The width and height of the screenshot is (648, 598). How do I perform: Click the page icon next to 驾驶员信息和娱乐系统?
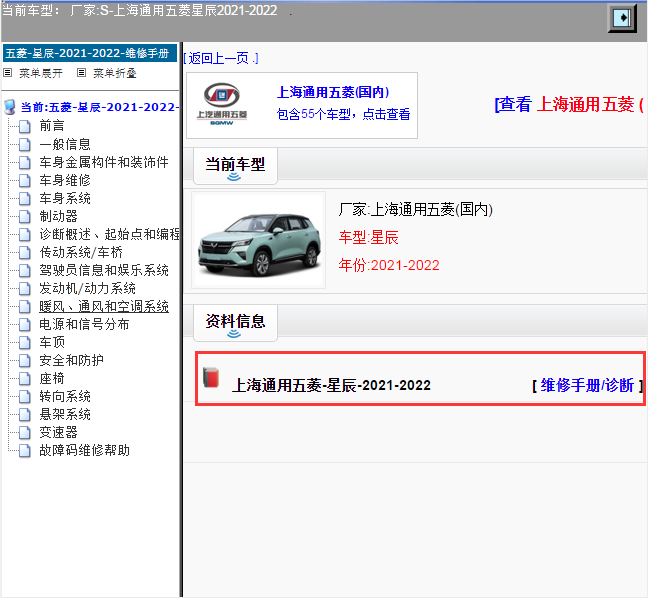click(25, 270)
